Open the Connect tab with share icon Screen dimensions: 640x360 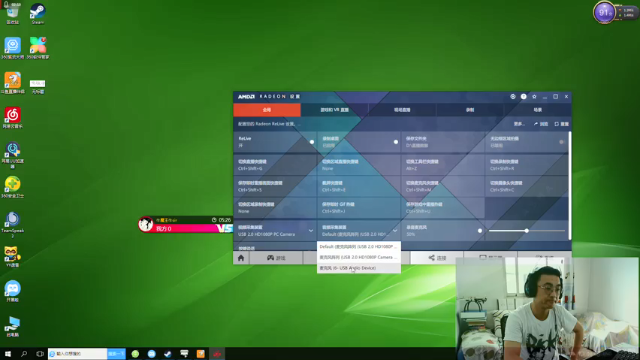437,258
